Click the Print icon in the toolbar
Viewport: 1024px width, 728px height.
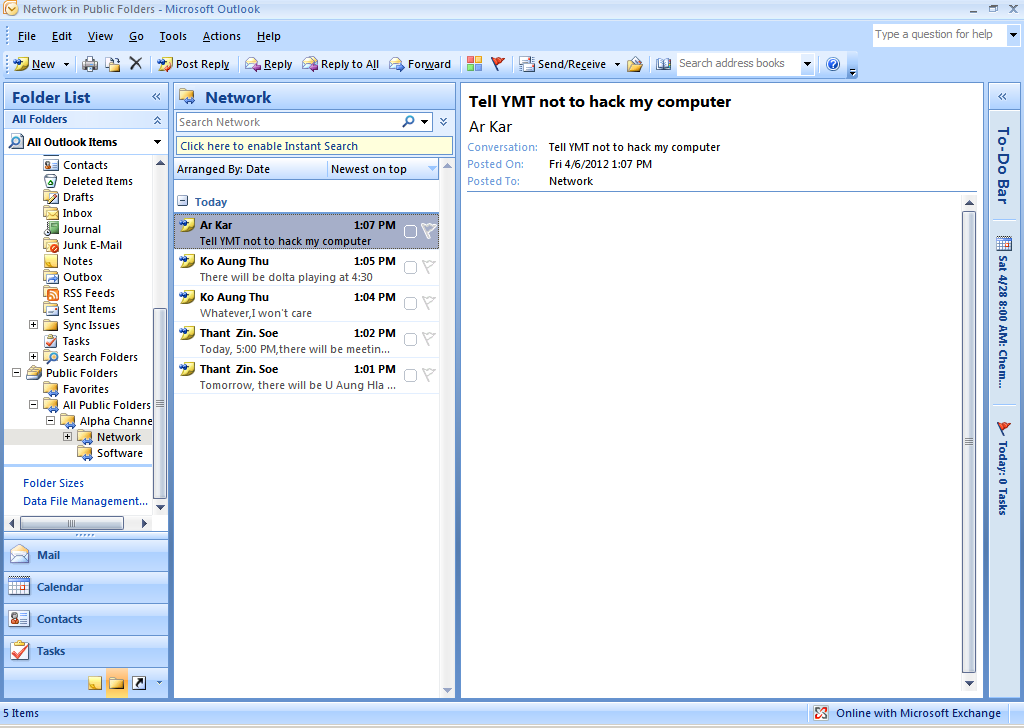coord(90,64)
